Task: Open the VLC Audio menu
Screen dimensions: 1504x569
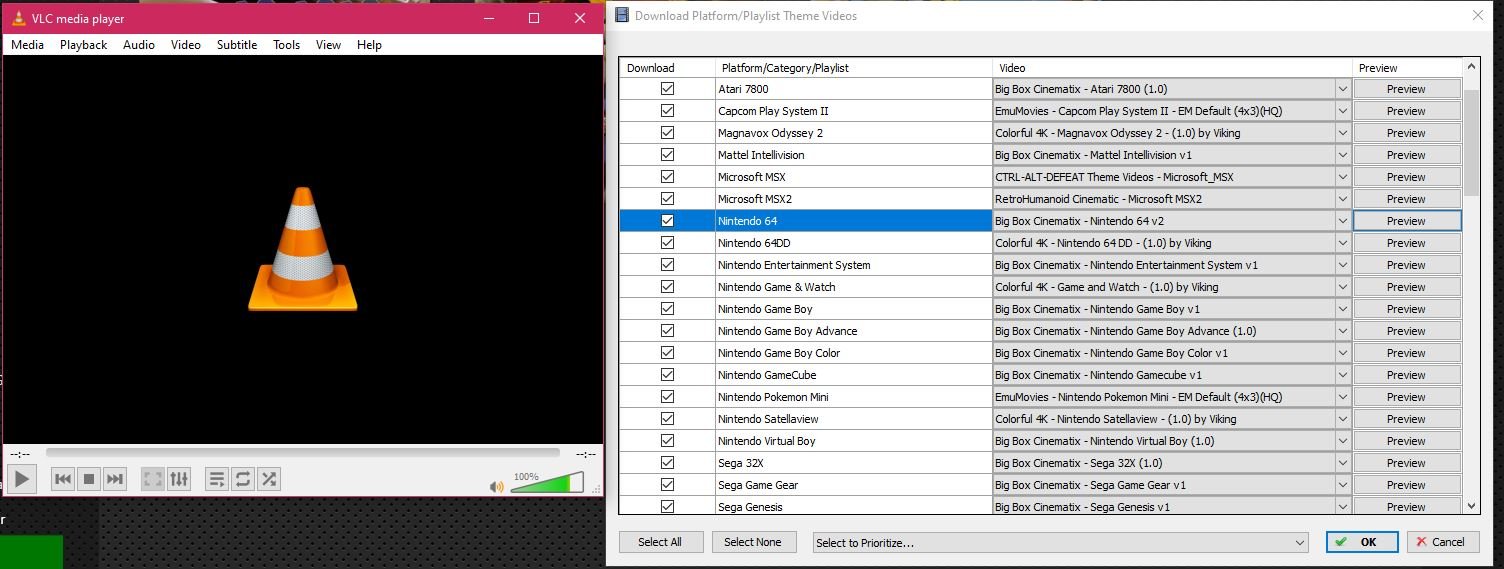Action: tap(139, 45)
